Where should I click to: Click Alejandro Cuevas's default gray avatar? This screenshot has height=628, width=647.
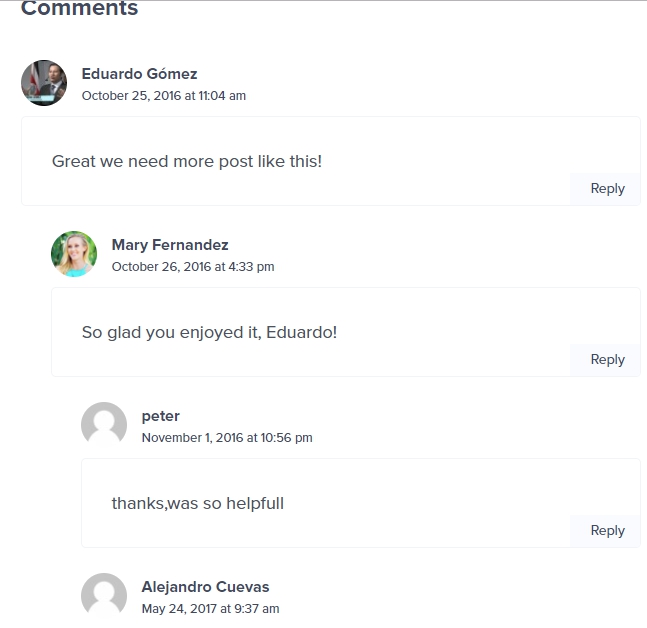pyautogui.click(x=104, y=596)
